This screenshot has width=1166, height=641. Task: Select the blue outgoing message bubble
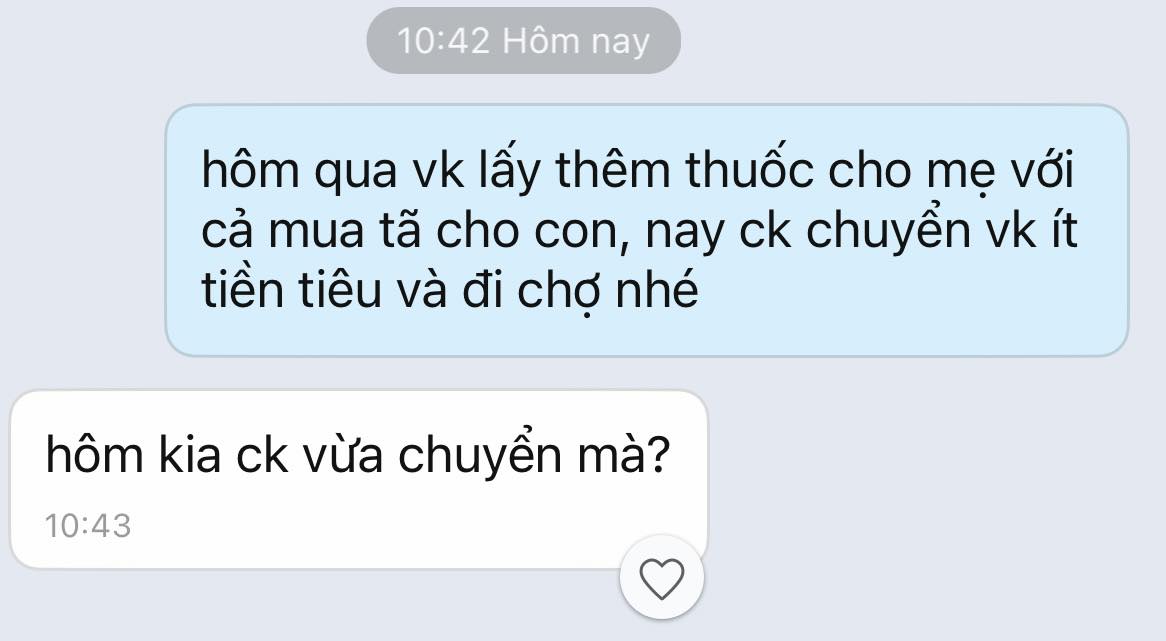pos(647,231)
